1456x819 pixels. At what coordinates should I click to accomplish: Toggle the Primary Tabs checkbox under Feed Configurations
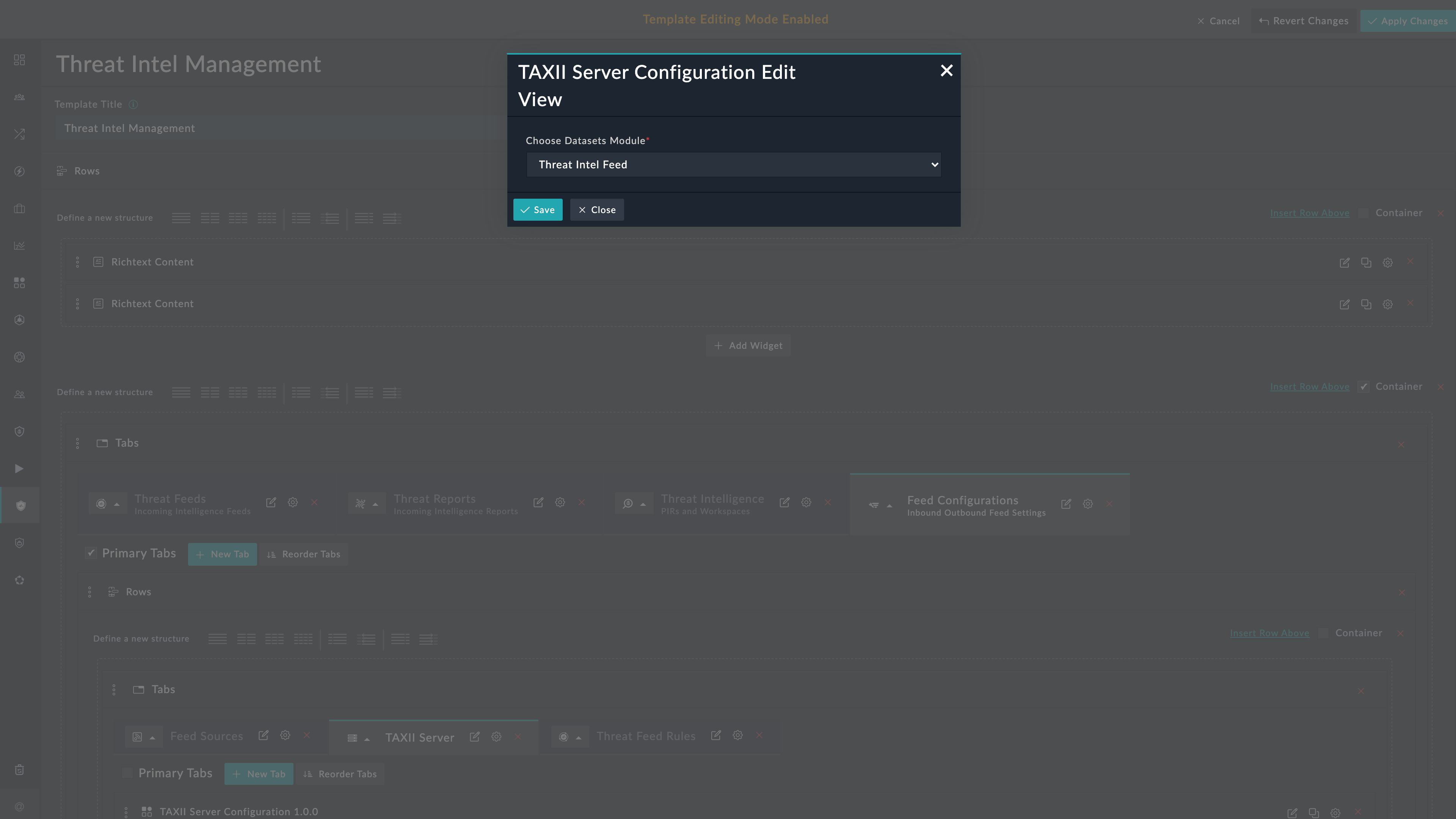pyautogui.click(x=91, y=553)
